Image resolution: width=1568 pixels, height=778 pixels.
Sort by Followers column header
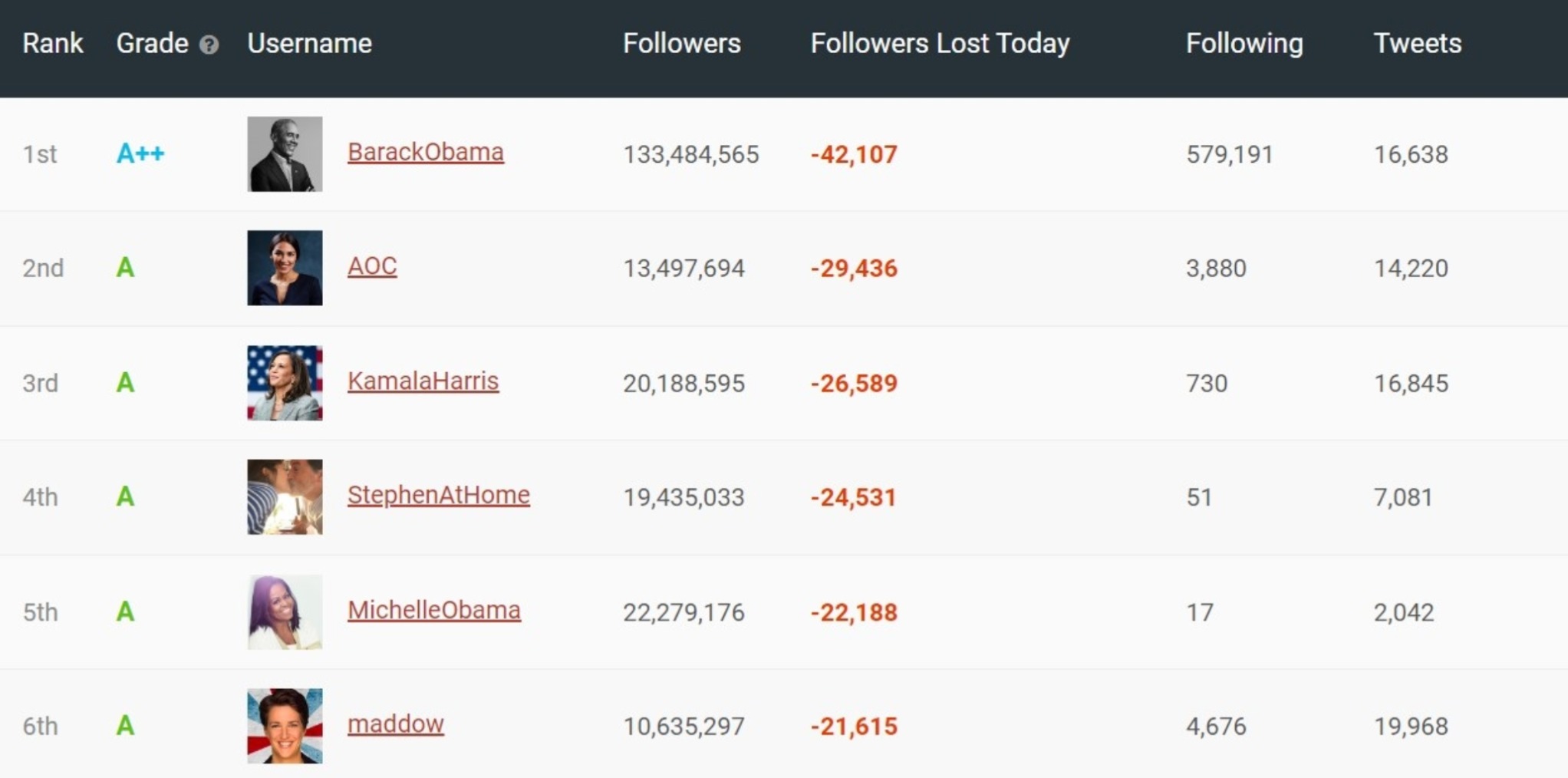click(x=681, y=44)
